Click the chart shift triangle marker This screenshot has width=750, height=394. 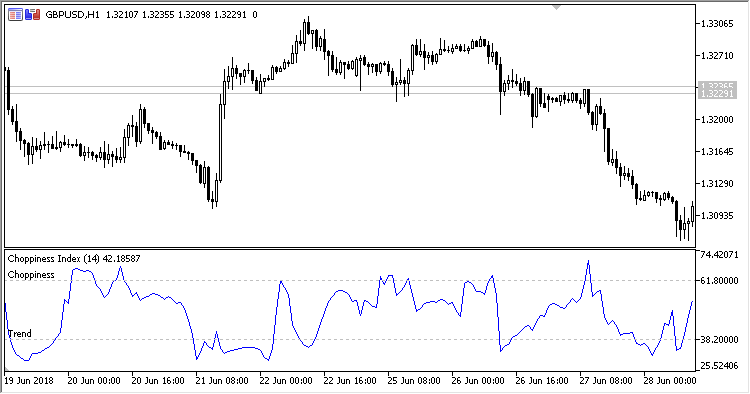pos(556,7)
